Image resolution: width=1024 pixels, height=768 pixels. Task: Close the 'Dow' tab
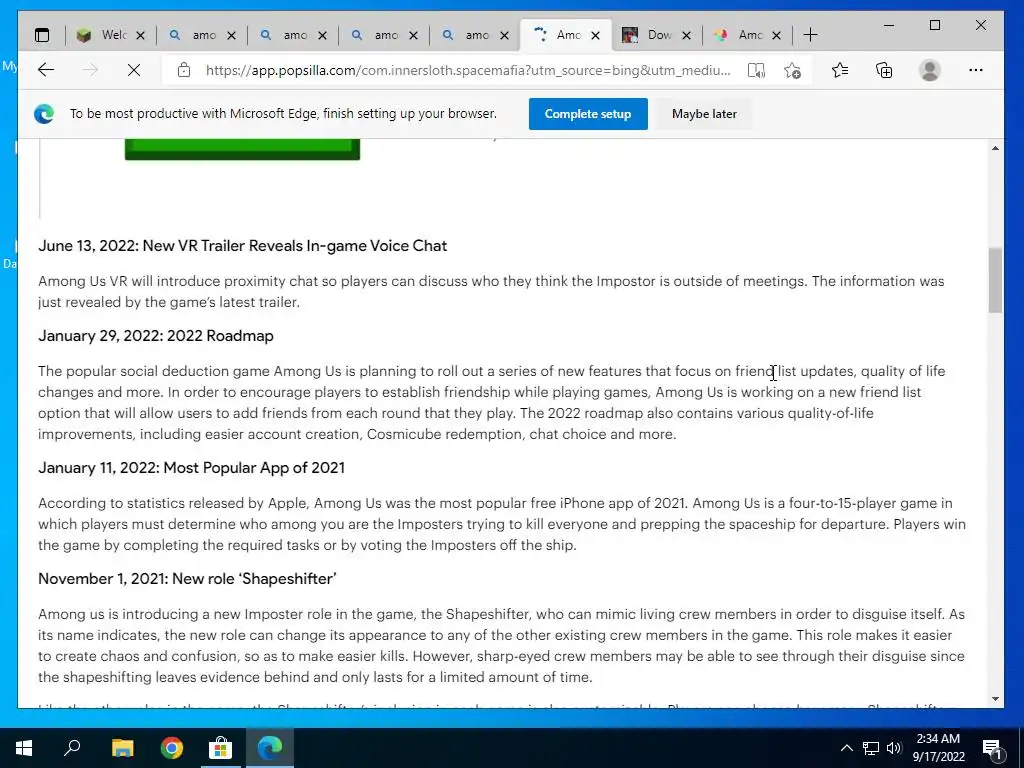click(686, 35)
